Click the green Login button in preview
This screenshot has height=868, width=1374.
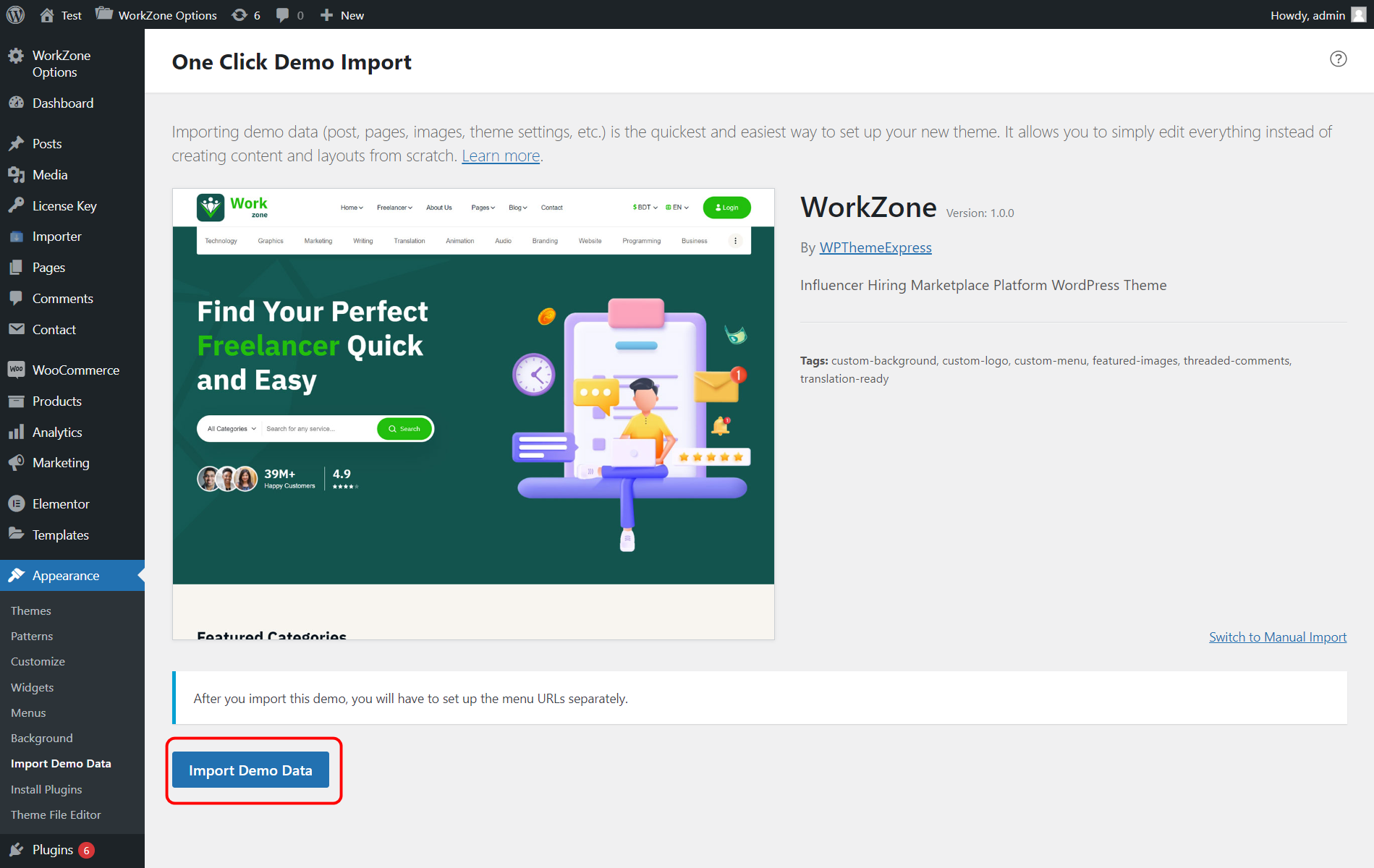[726, 208]
